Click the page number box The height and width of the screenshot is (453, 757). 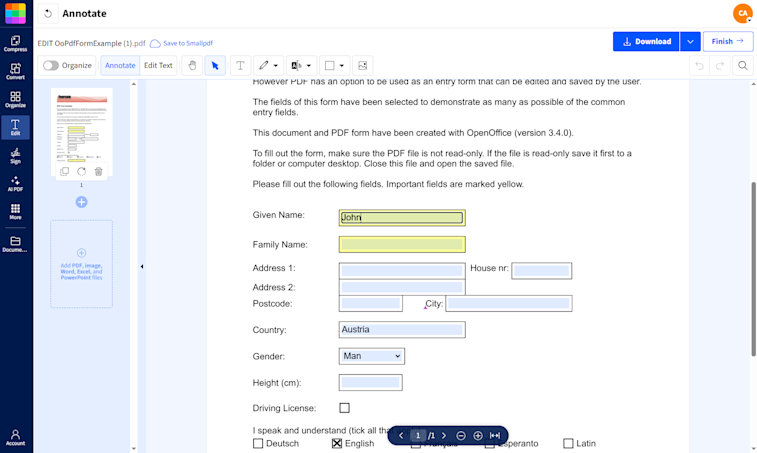coord(418,436)
